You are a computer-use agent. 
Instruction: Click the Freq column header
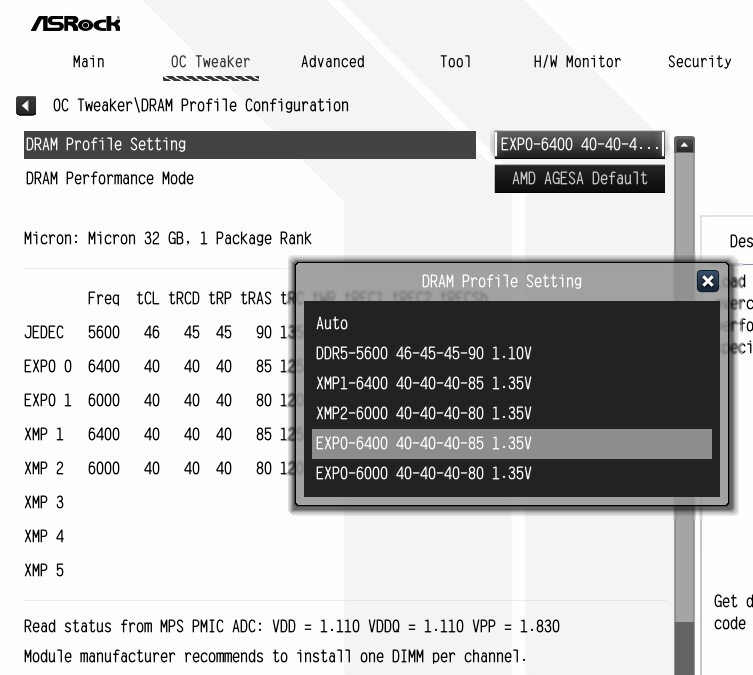(x=104, y=299)
